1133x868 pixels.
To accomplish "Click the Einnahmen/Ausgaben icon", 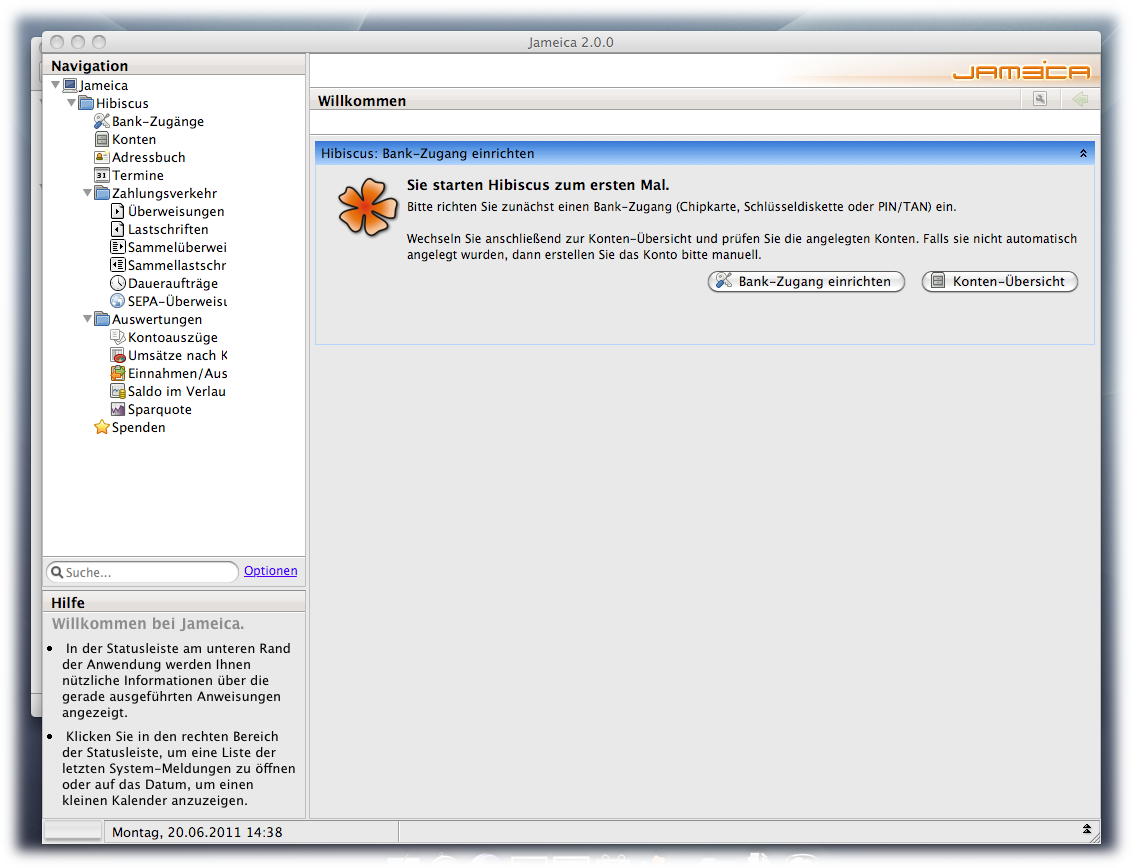I will pos(118,373).
